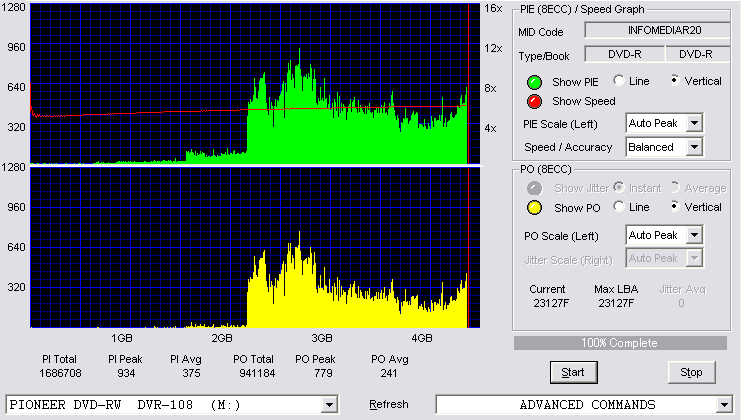Click the green PIE error graph area
This screenshot has width=742, height=420.
pos(256,84)
